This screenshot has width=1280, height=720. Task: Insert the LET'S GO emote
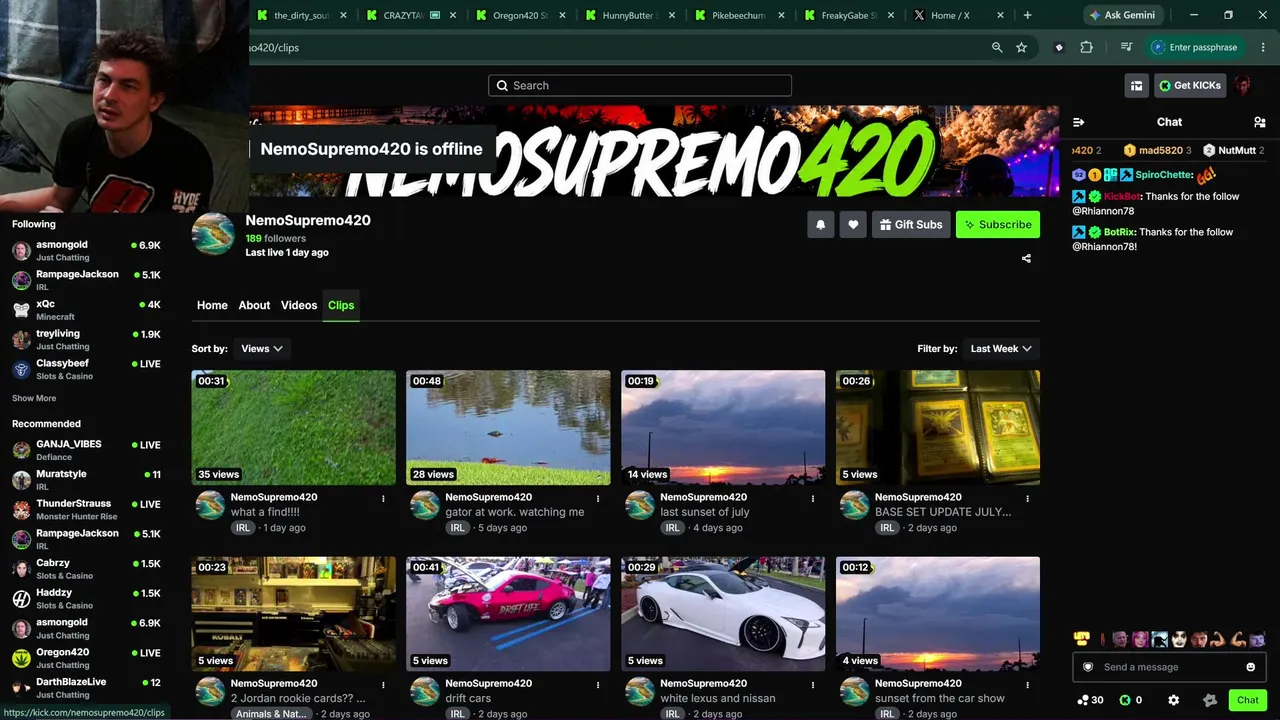1081,639
